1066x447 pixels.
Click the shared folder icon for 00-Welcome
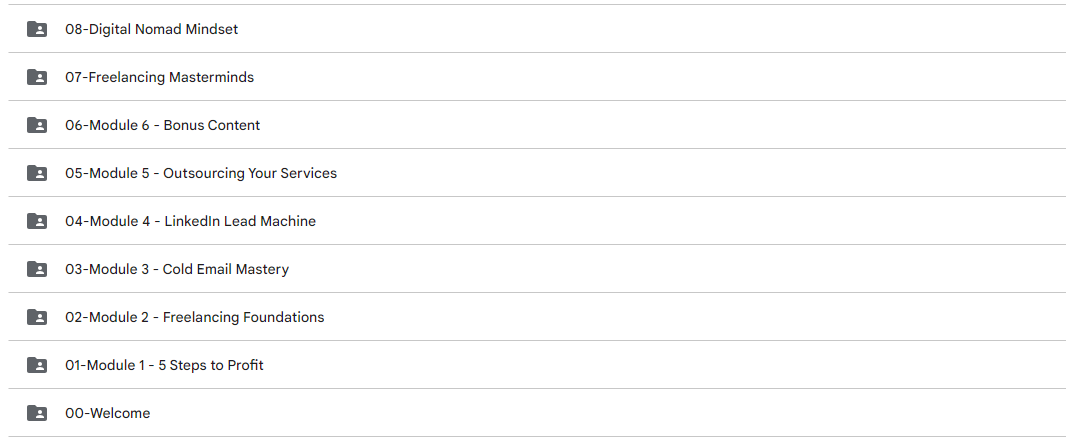pos(37,413)
